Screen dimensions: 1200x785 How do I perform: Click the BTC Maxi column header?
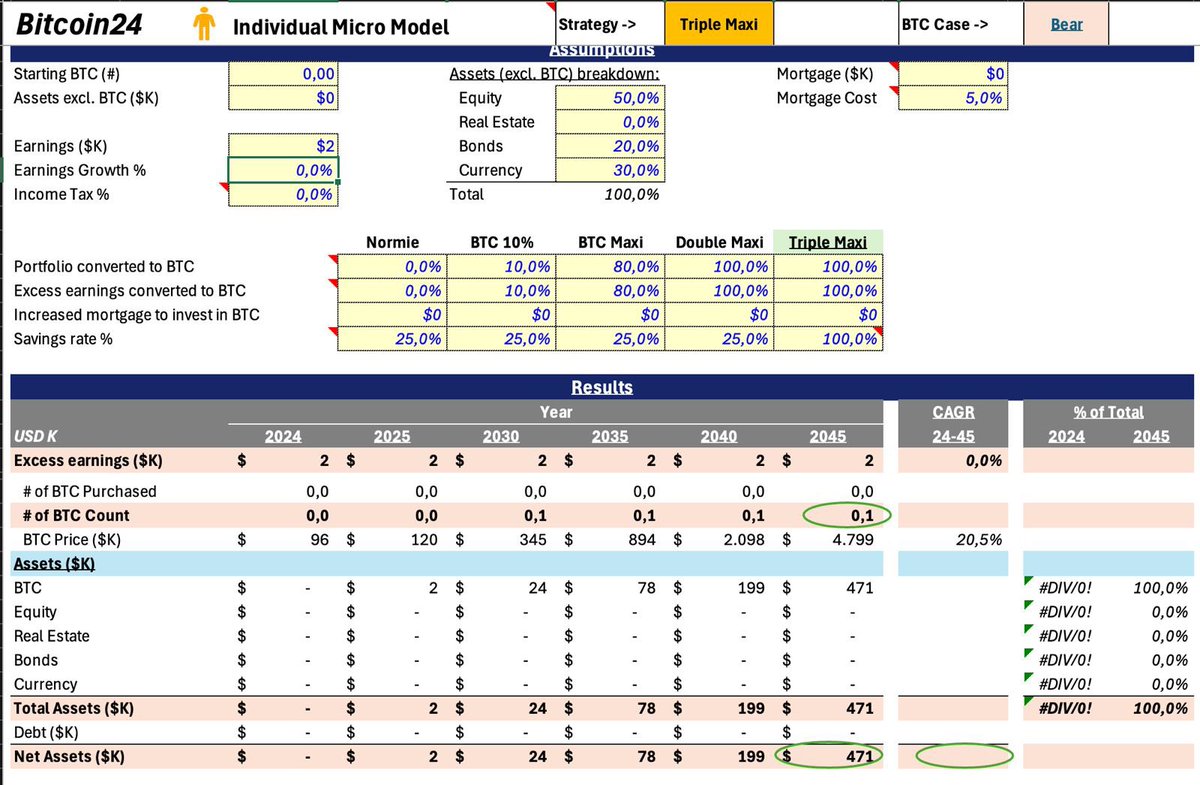610,242
